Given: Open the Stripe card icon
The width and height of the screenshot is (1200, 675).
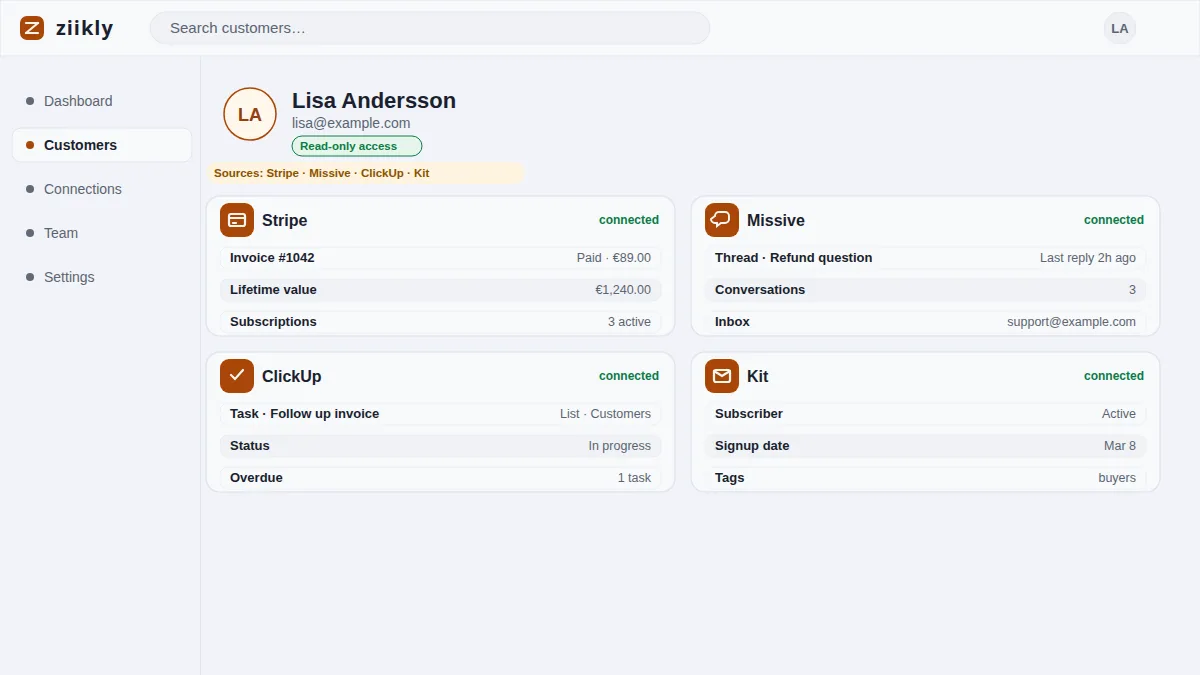Looking at the screenshot, I should tap(237, 220).
